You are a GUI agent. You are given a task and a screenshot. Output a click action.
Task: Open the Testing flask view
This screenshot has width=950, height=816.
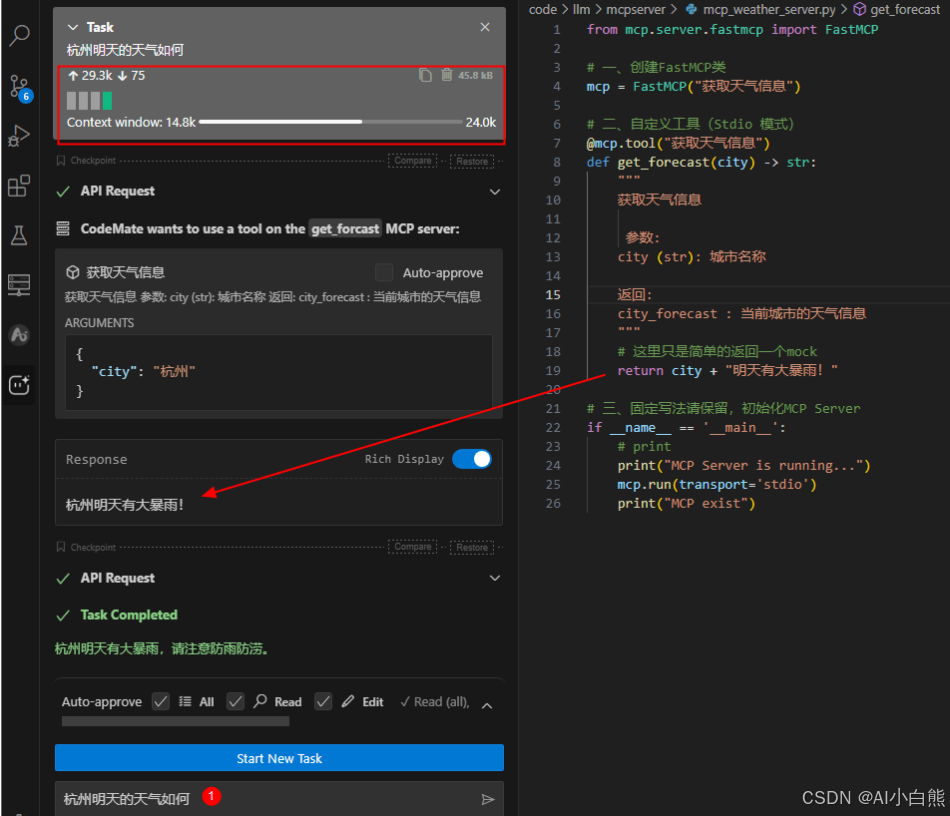point(19,235)
